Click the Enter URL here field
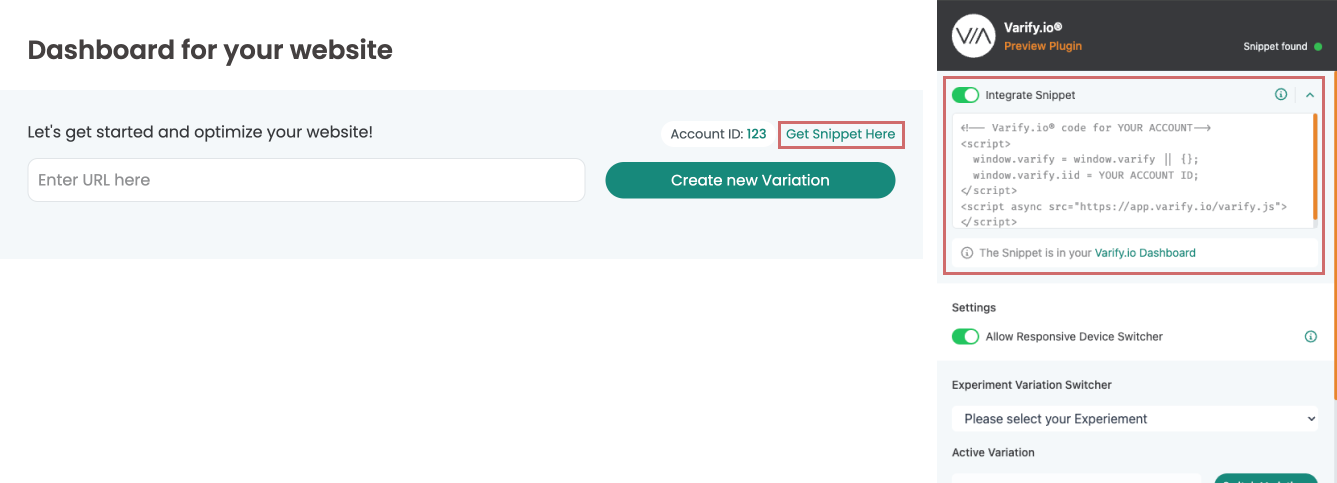 306,180
